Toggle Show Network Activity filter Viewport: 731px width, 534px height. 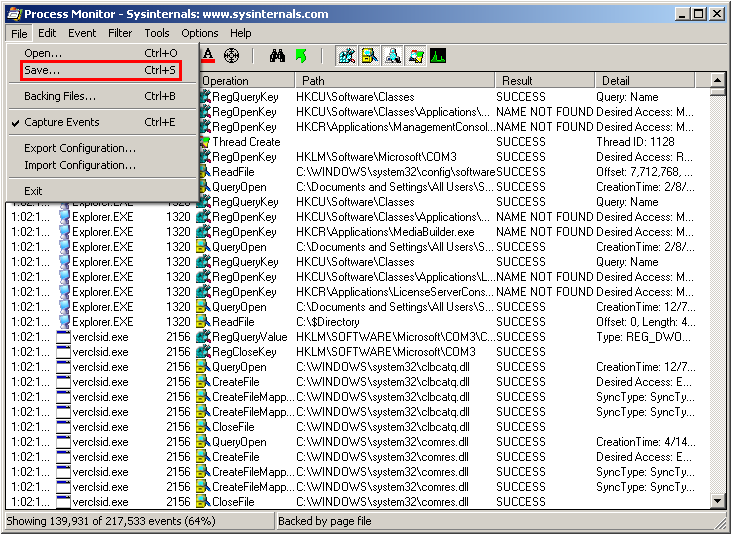pos(393,56)
